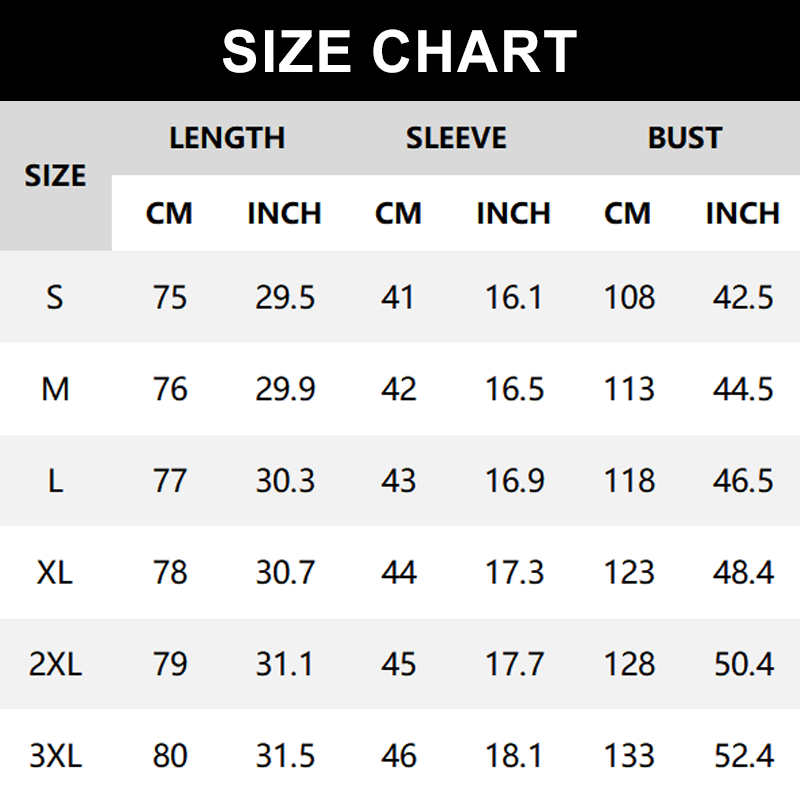Click the SIZE CHART title
This screenshot has height=800, width=800.
(400, 50)
